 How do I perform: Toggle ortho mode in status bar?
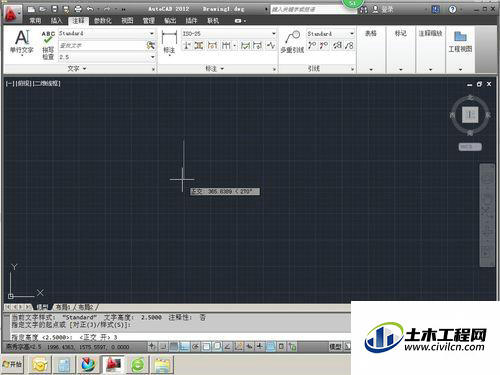click(184, 347)
